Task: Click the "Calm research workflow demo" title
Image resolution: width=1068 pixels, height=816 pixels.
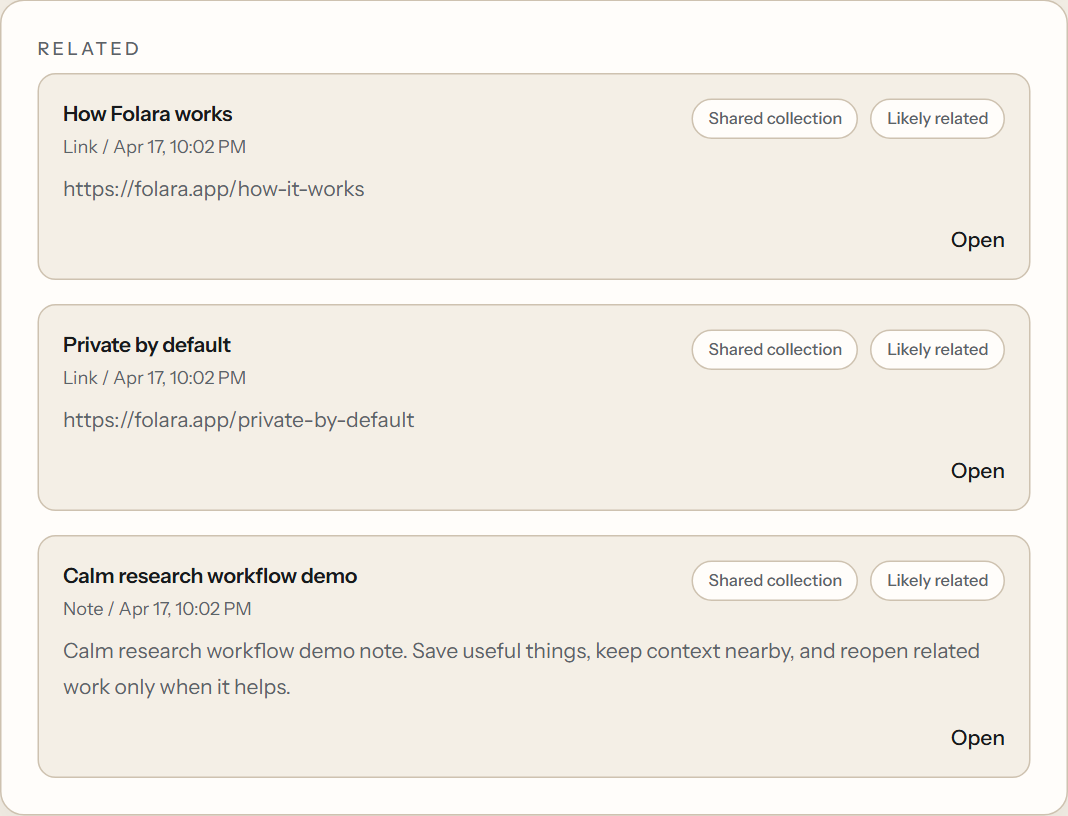Action: pyautogui.click(x=210, y=576)
